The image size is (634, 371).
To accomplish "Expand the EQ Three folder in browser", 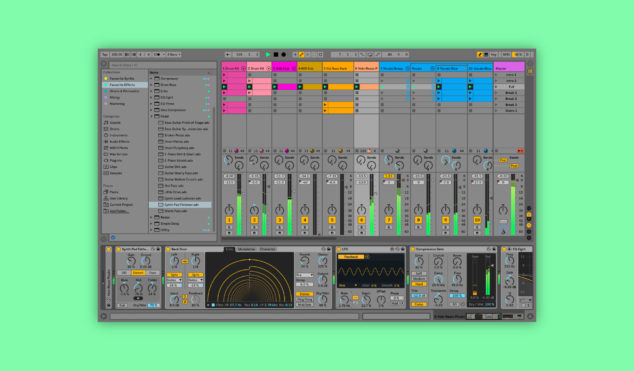I will [x=152, y=104].
